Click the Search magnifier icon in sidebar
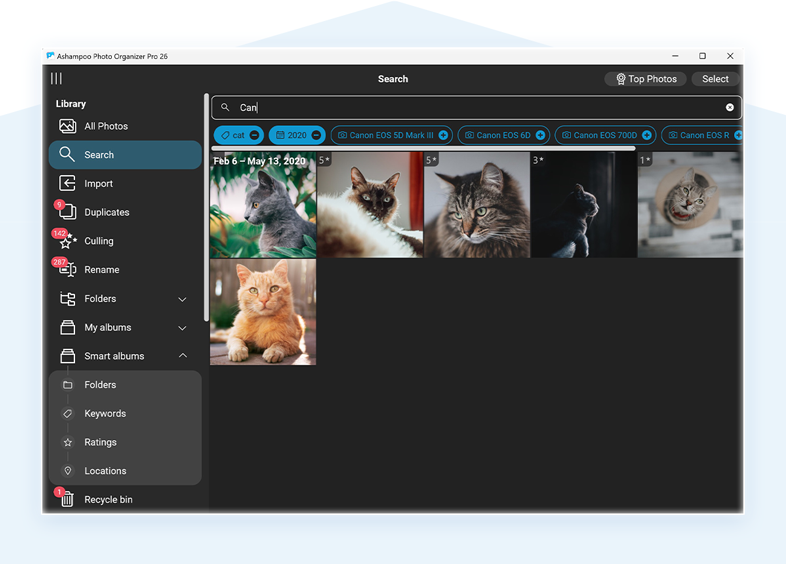Screen dimensions: 786x564 pyautogui.click(x=67, y=154)
